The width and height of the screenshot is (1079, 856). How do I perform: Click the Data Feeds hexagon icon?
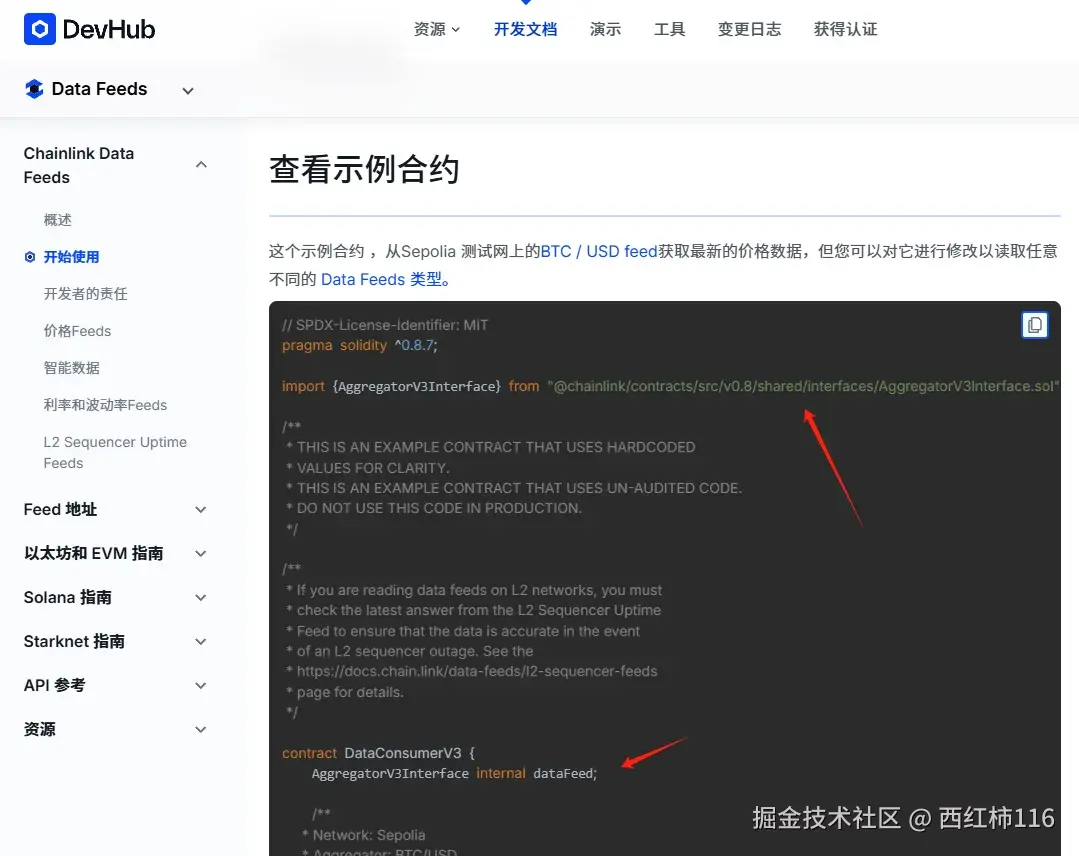point(34,89)
